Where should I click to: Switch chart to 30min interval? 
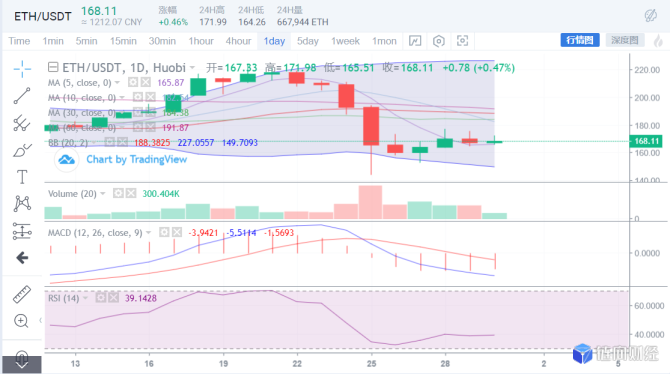[x=162, y=41]
